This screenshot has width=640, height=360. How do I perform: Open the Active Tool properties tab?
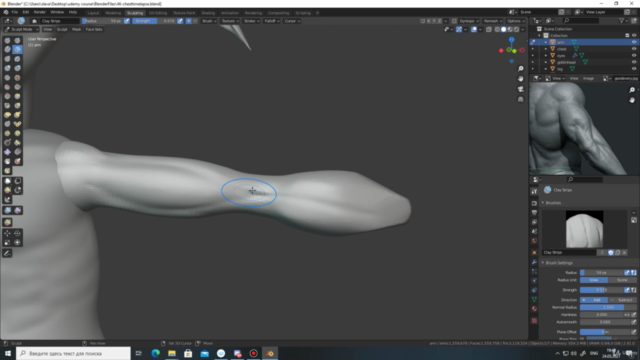click(534, 191)
